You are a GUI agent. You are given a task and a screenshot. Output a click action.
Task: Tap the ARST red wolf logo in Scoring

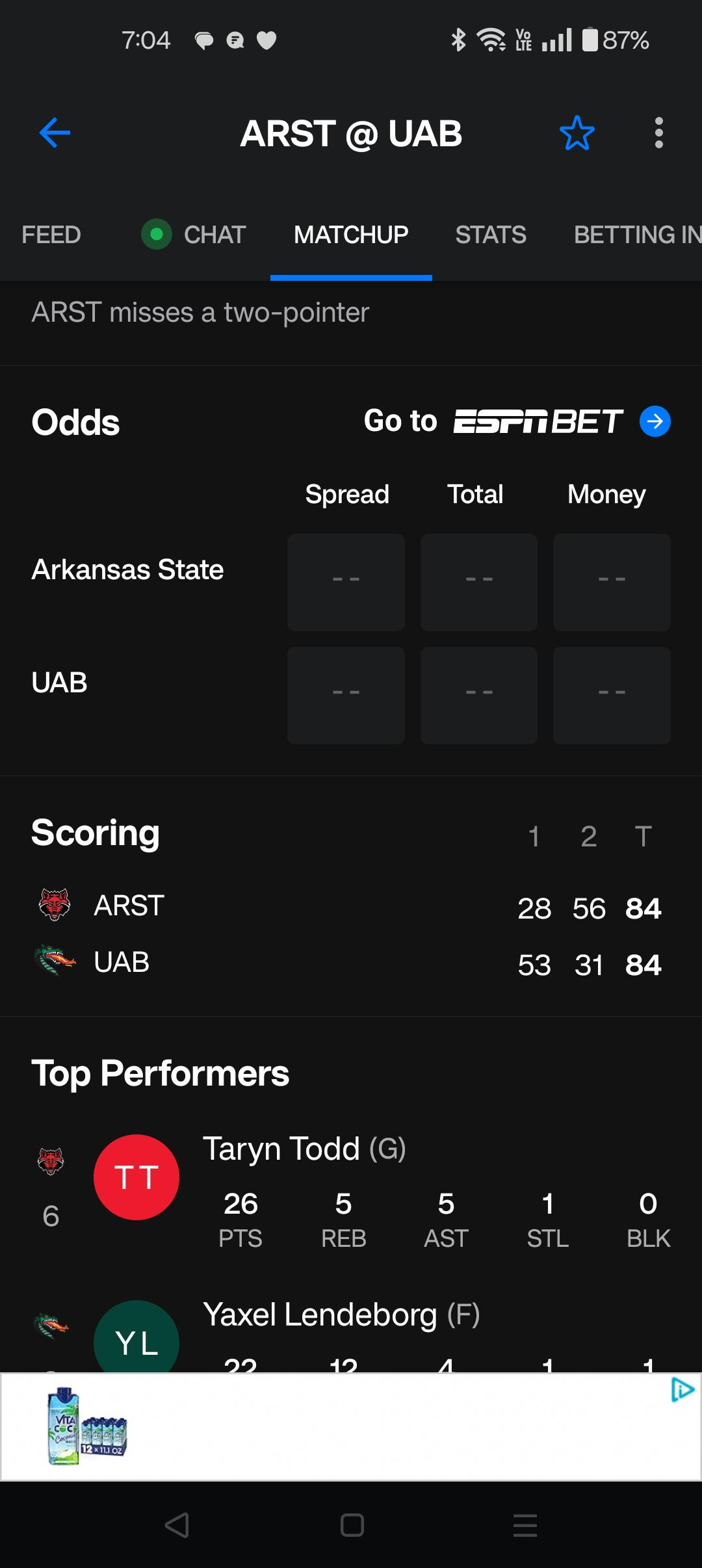[55, 904]
